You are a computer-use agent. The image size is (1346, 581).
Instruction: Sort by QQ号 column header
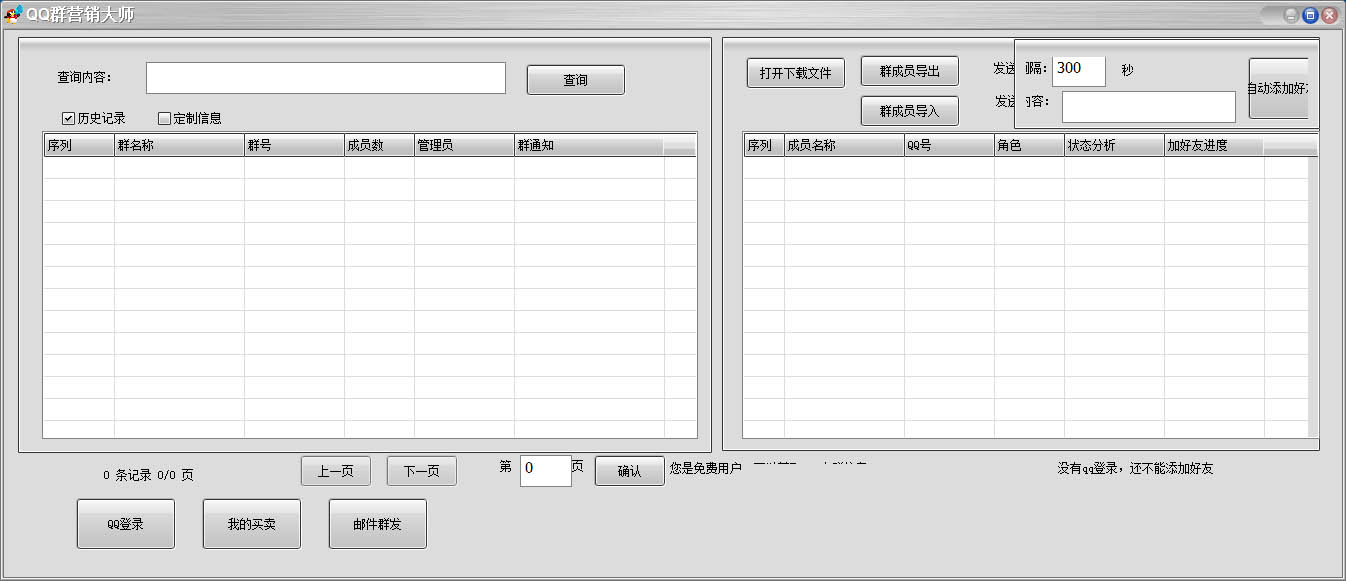(x=949, y=146)
